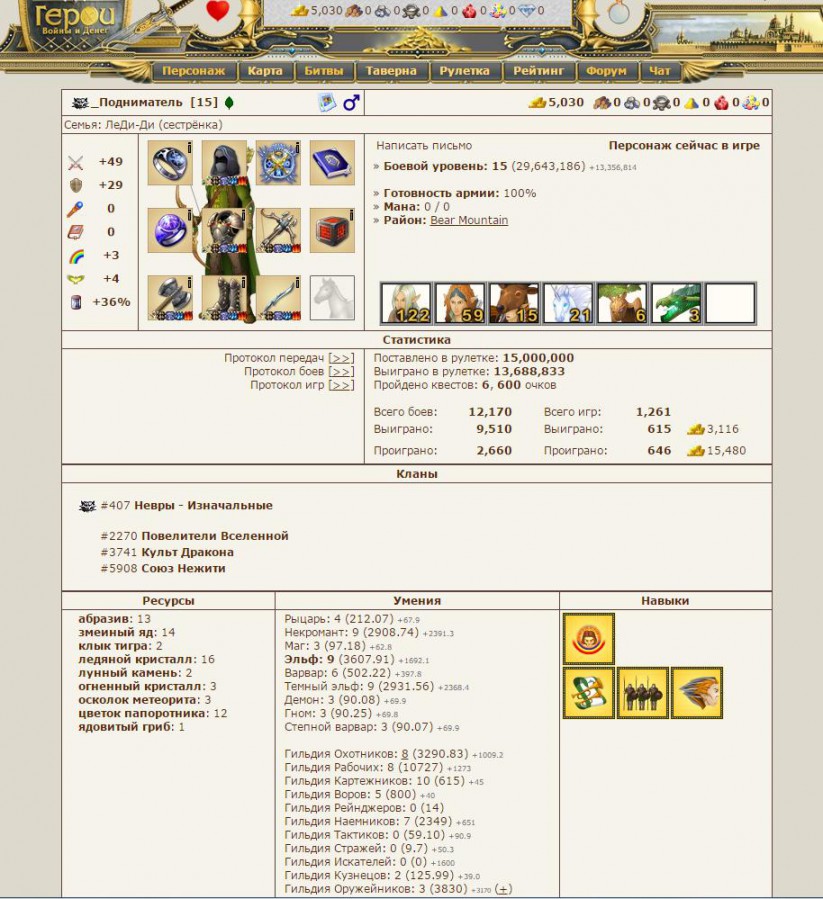The image size is (823, 899).
Task: Open the Форум menu item
Action: [x=606, y=71]
